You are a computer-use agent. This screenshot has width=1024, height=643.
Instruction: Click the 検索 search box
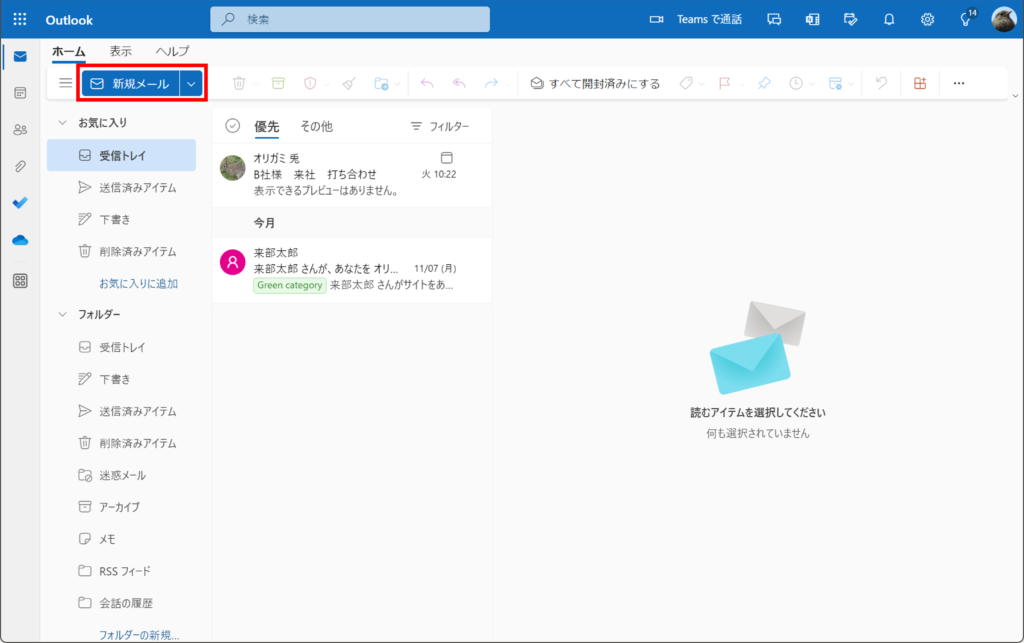[350, 19]
